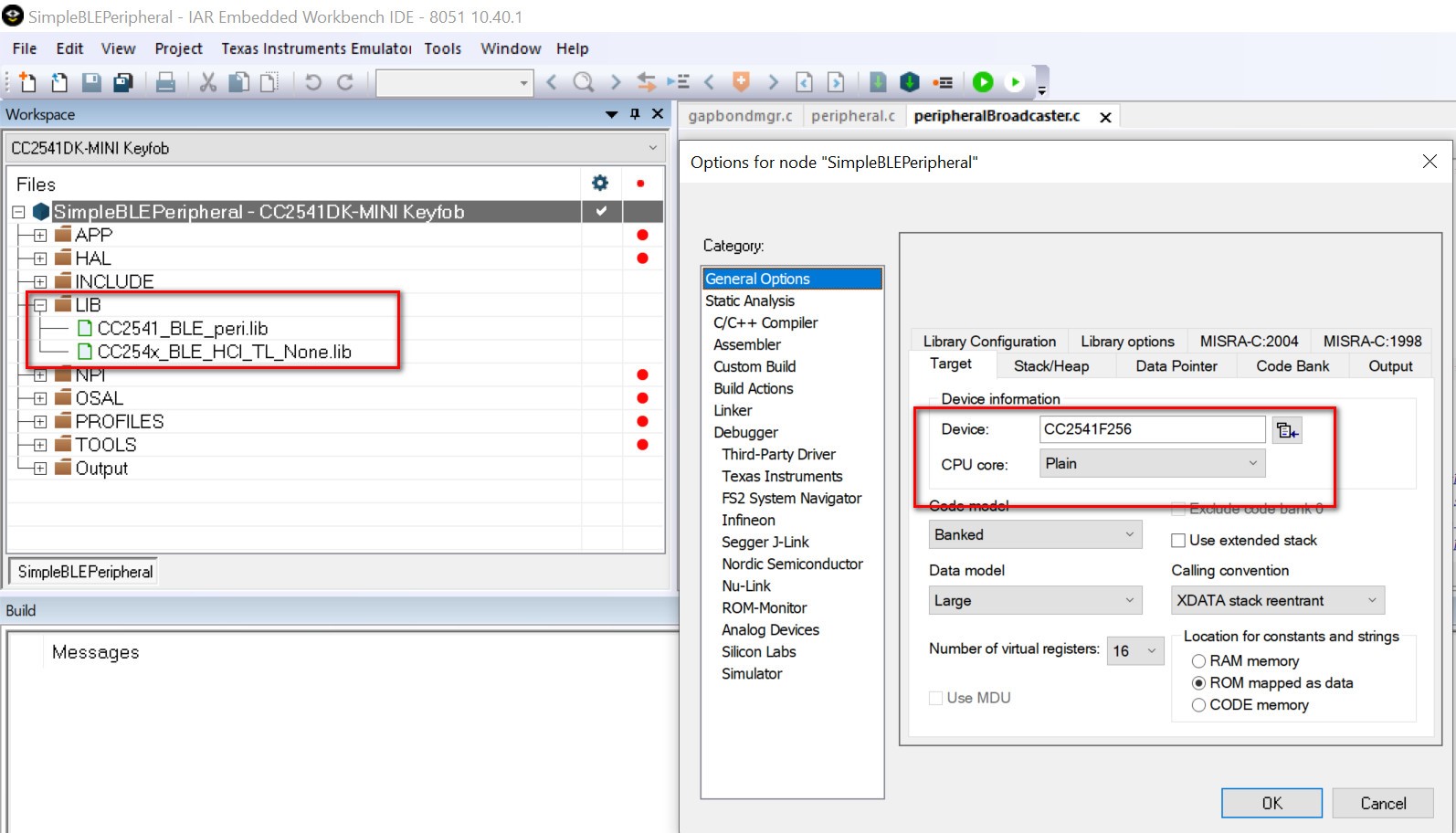The width and height of the screenshot is (1456, 833).
Task: Save the current file
Action: pyautogui.click(x=91, y=82)
